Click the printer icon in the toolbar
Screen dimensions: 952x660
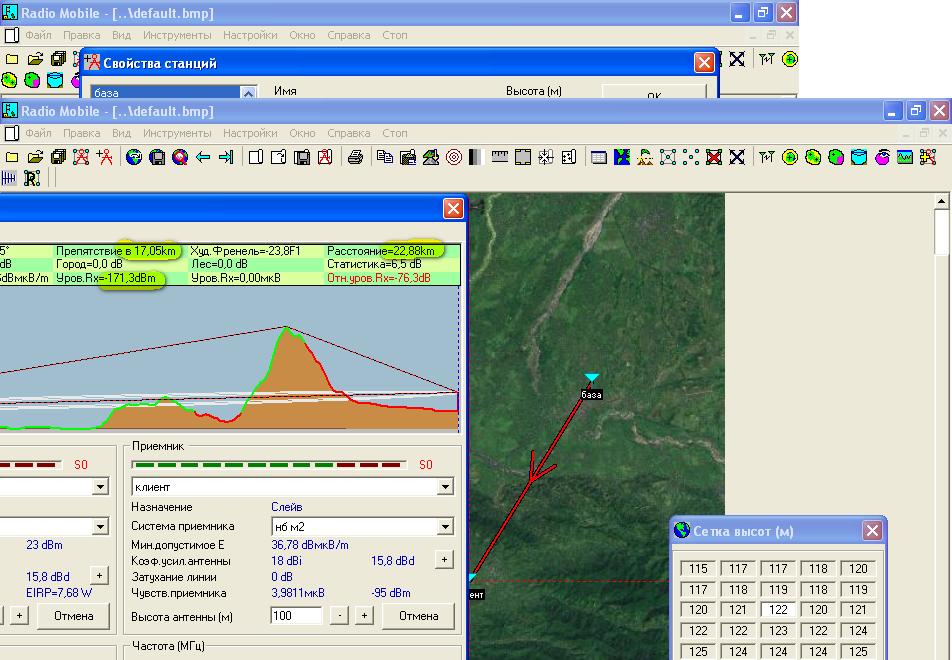355,157
